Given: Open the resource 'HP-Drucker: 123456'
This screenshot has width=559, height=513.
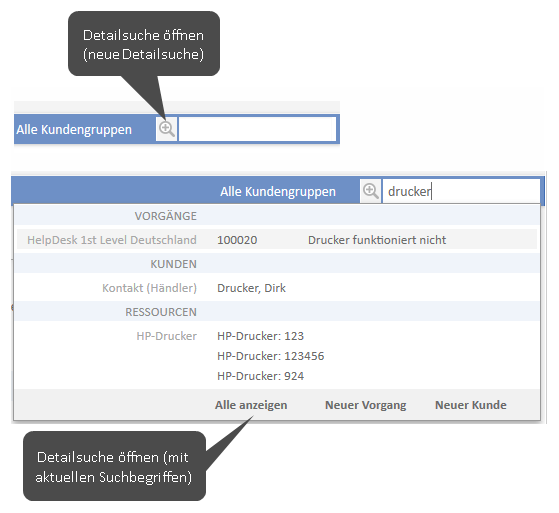Looking at the screenshot, I should pos(271,356).
